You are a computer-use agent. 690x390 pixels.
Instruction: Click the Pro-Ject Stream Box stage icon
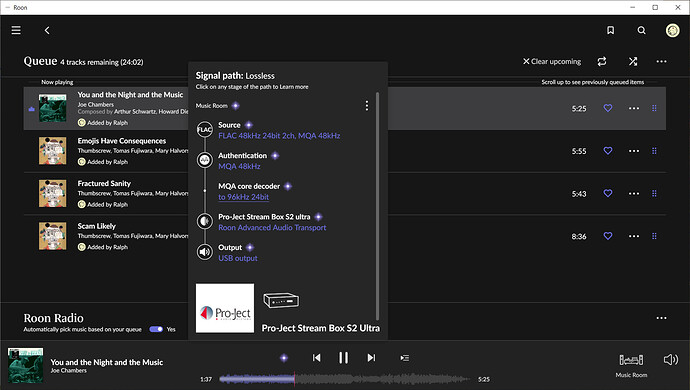pyautogui.click(x=205, y=221)
